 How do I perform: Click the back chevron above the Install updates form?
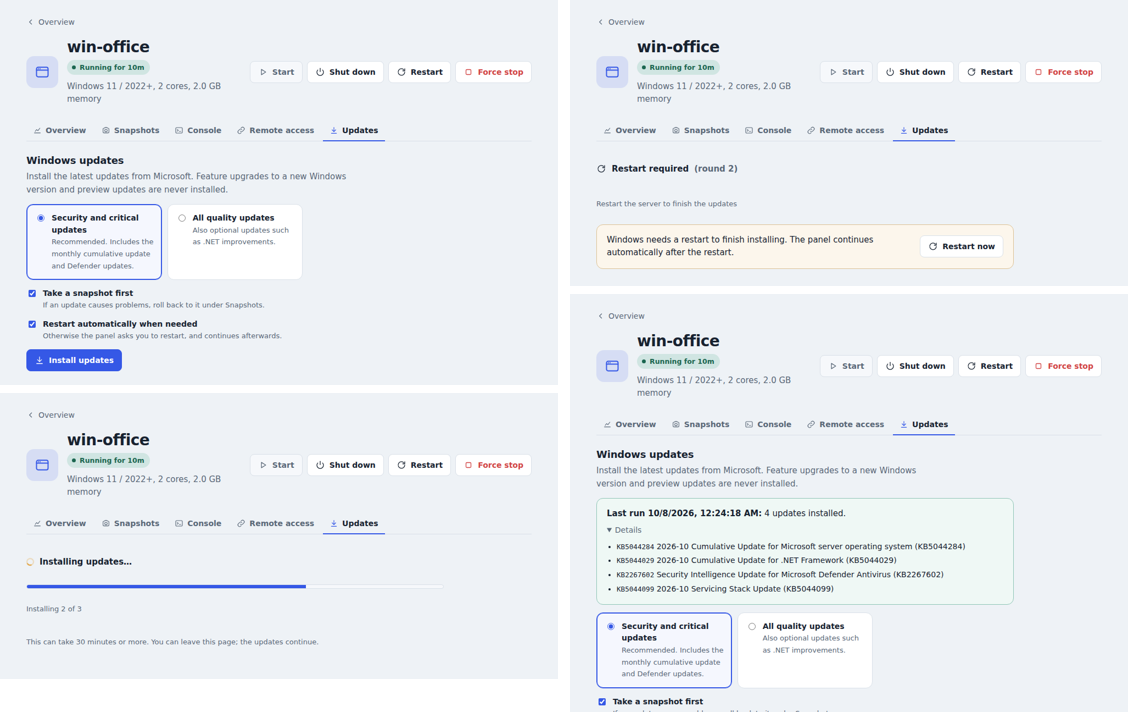(30, 22)
